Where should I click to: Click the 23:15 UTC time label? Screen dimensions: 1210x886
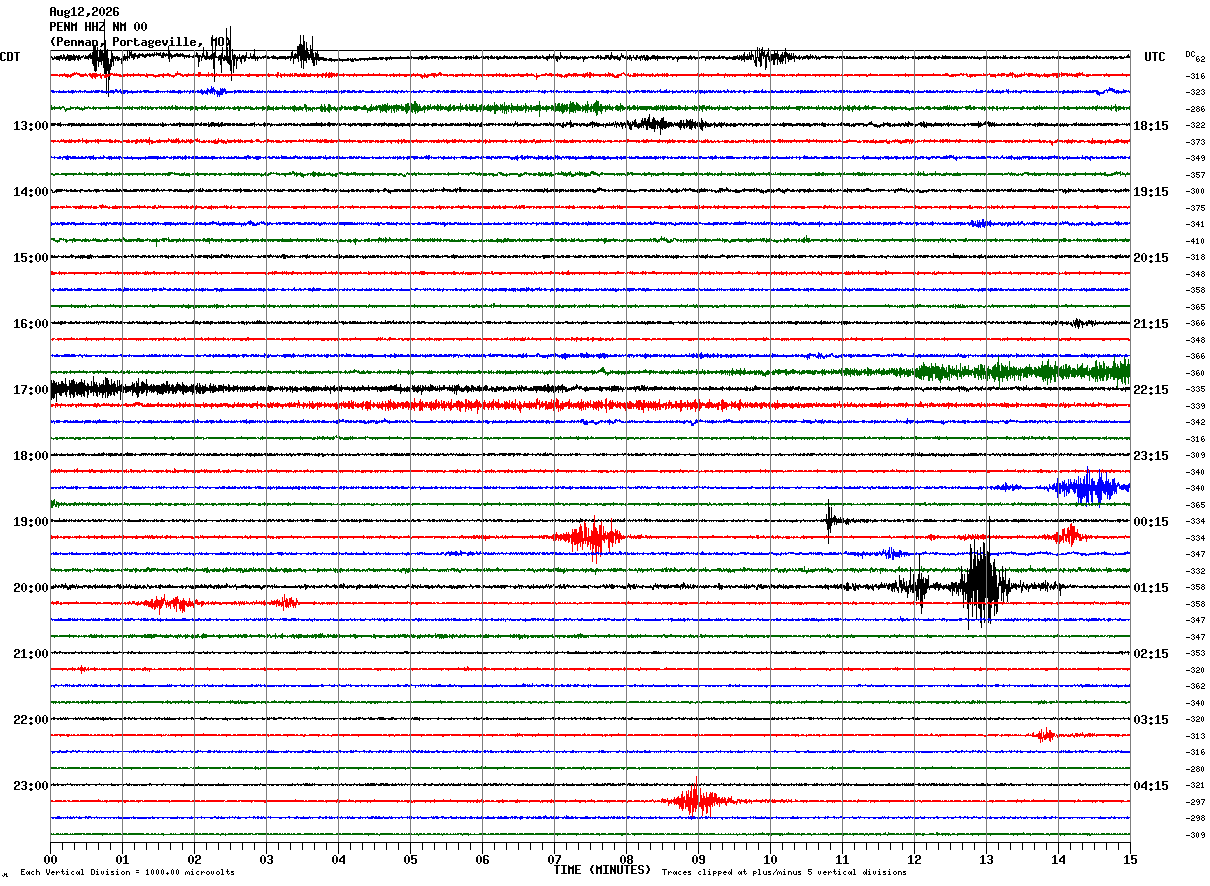1151,456
